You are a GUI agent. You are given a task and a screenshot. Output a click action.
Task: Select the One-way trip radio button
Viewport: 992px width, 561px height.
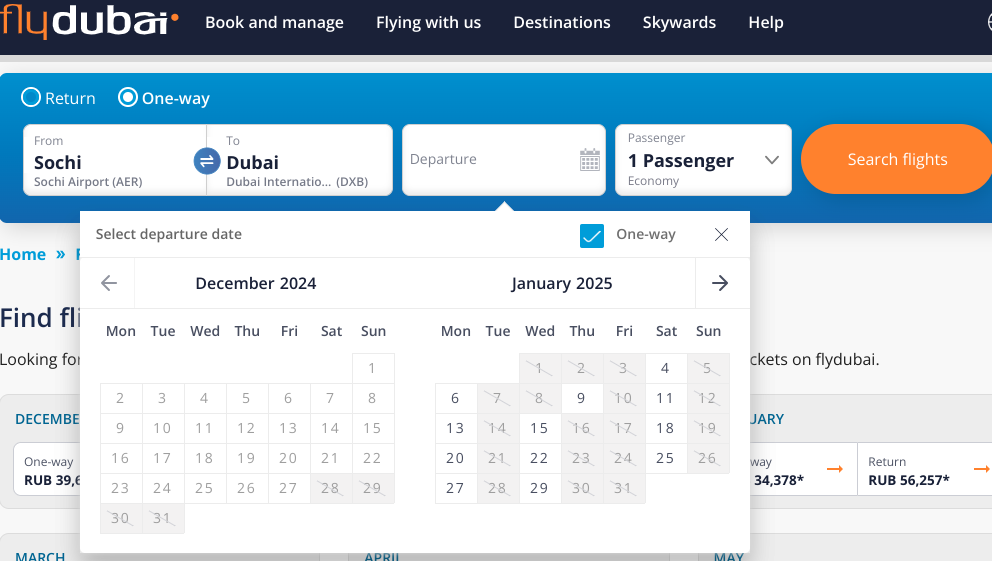click(128, 97)
